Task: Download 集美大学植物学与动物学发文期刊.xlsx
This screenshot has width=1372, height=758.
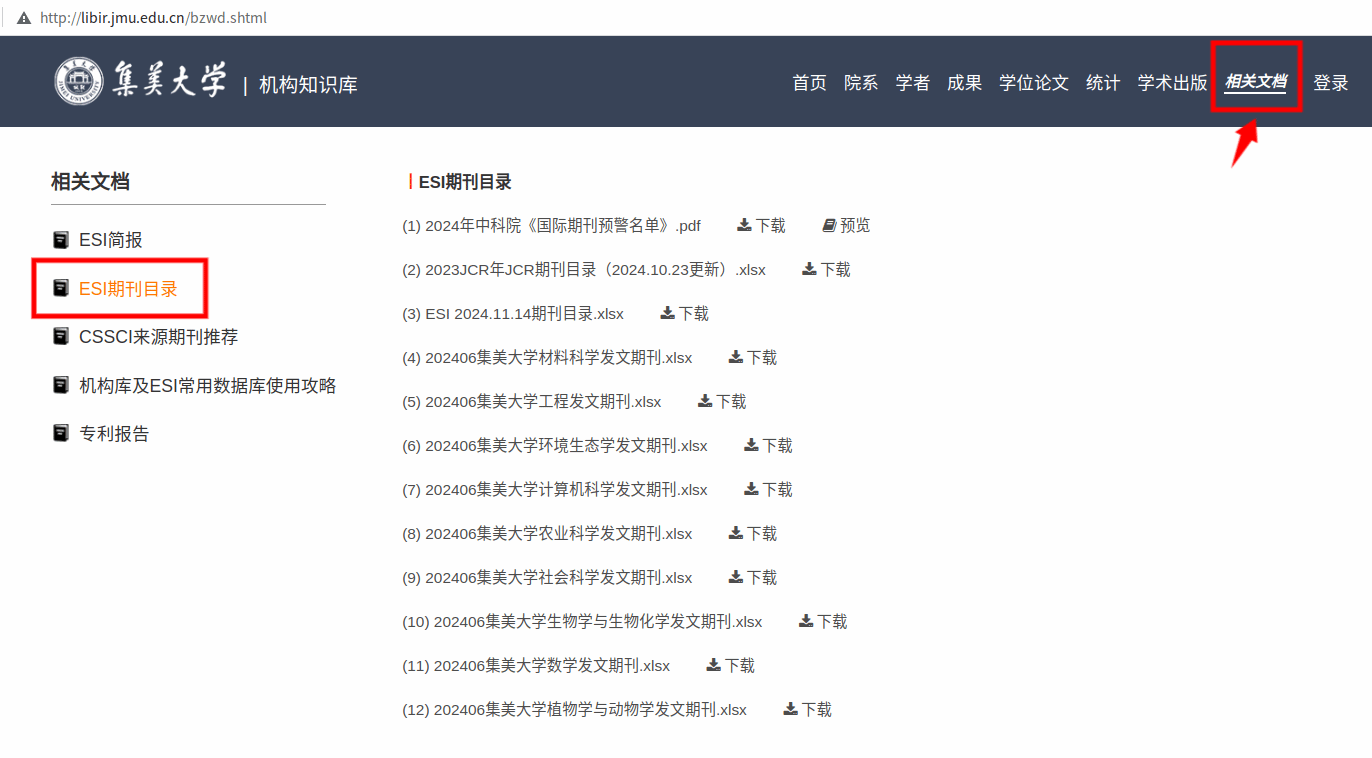Action: [x=807, y=710]
